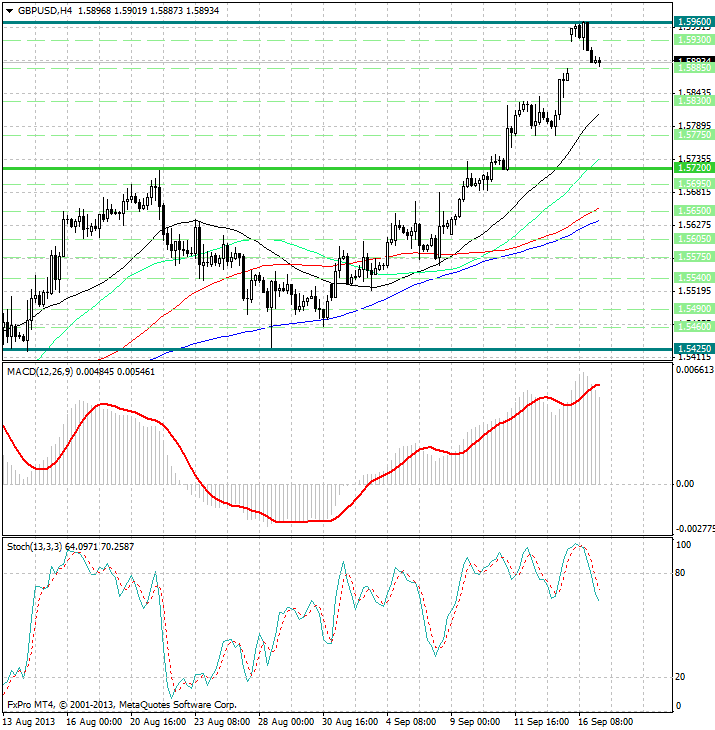
Task: Click the GBPUSD,H4 symbol title text
Action: (44, 10)
